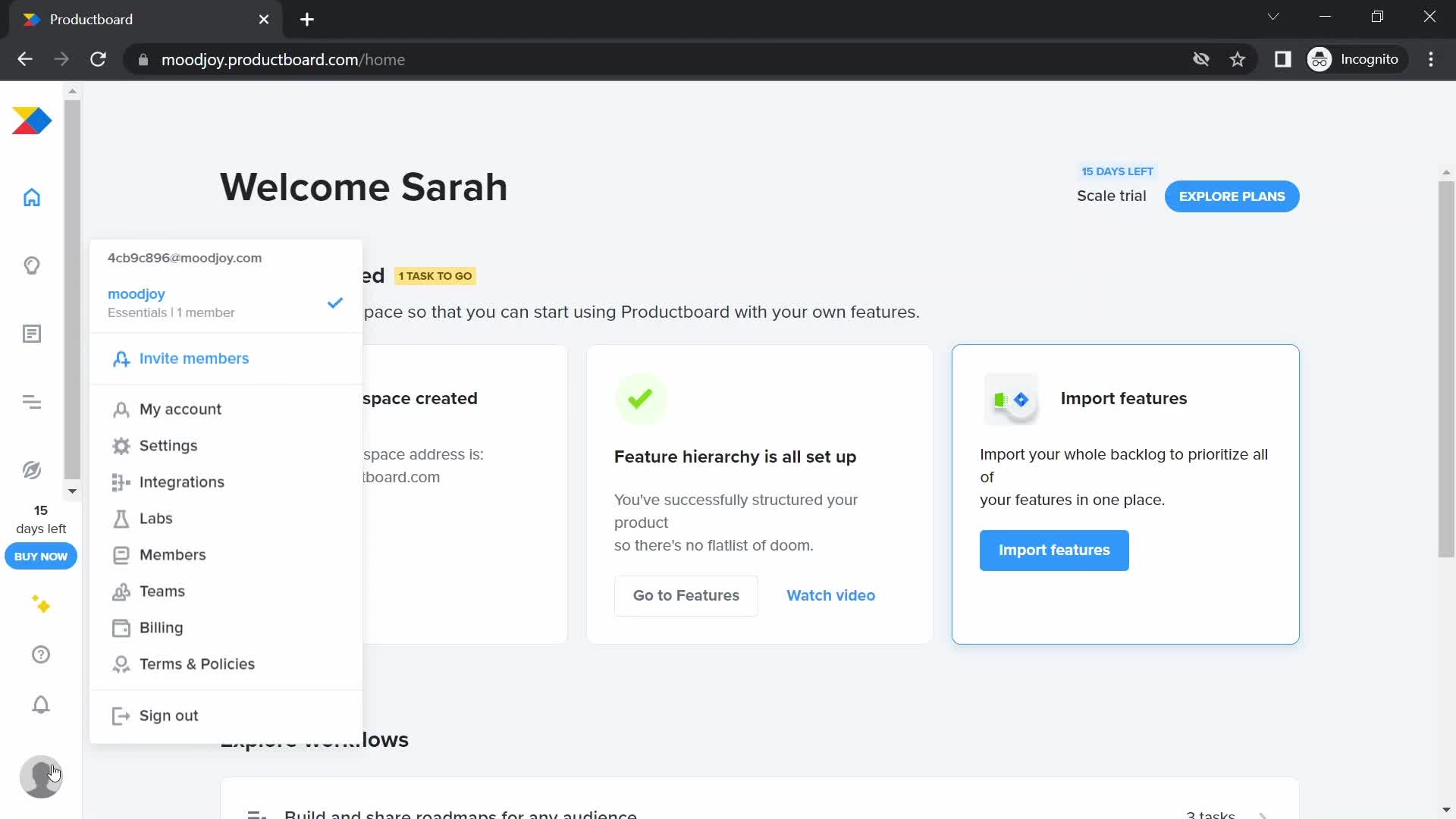Go back with the browser back arrow
This screenshot has height=819, width=1456.
pos(25,59)
